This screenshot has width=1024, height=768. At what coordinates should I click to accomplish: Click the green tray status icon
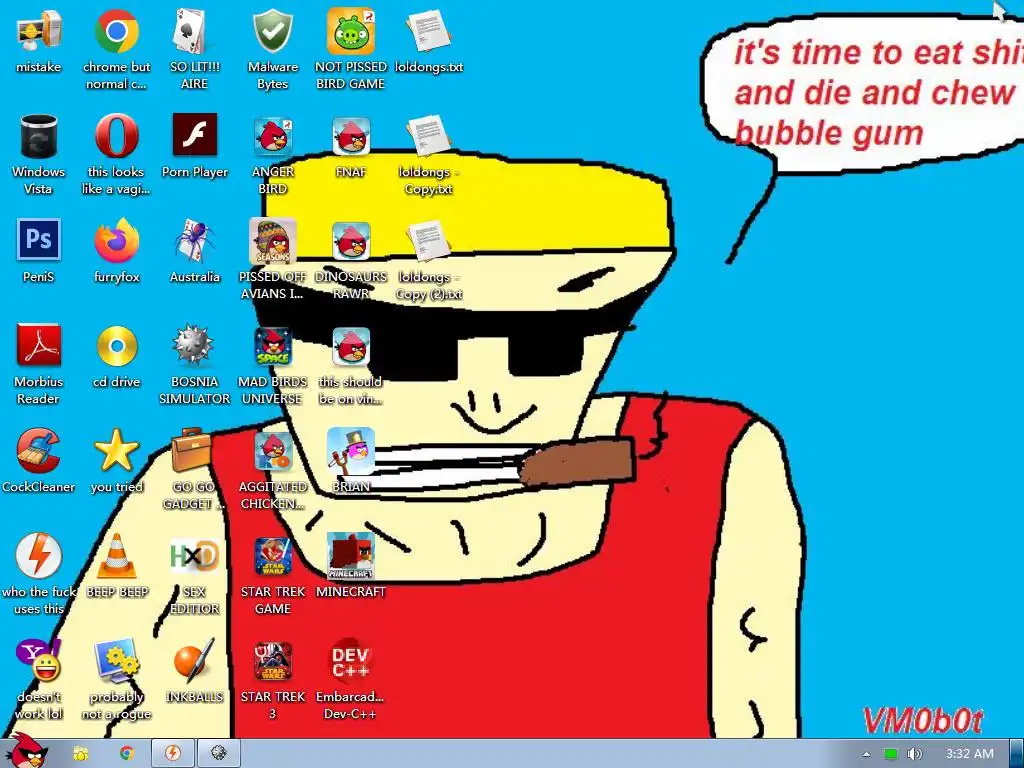891,754
